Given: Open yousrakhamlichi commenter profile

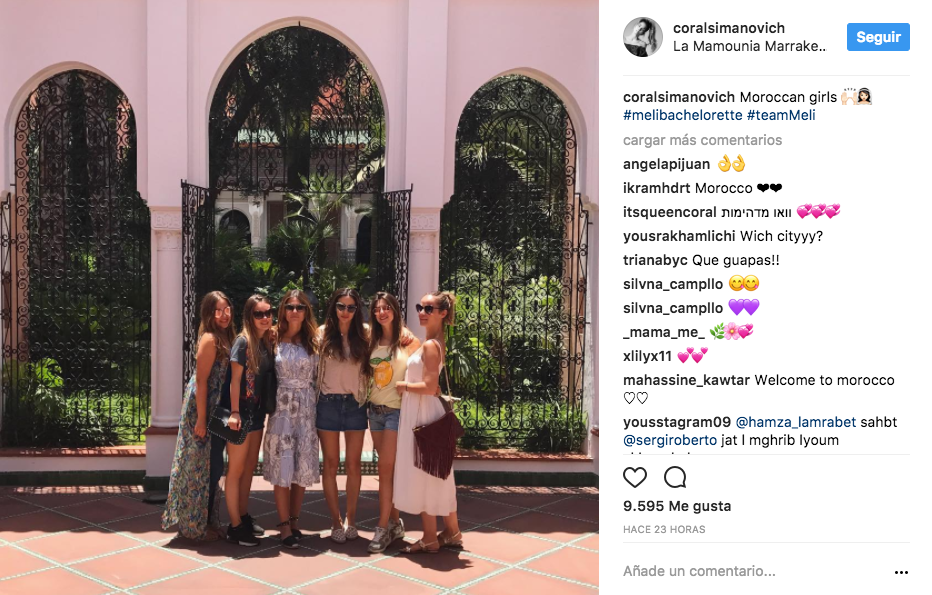Looking at the screenshot, I should pyautogui.click(x=679, y=236).
